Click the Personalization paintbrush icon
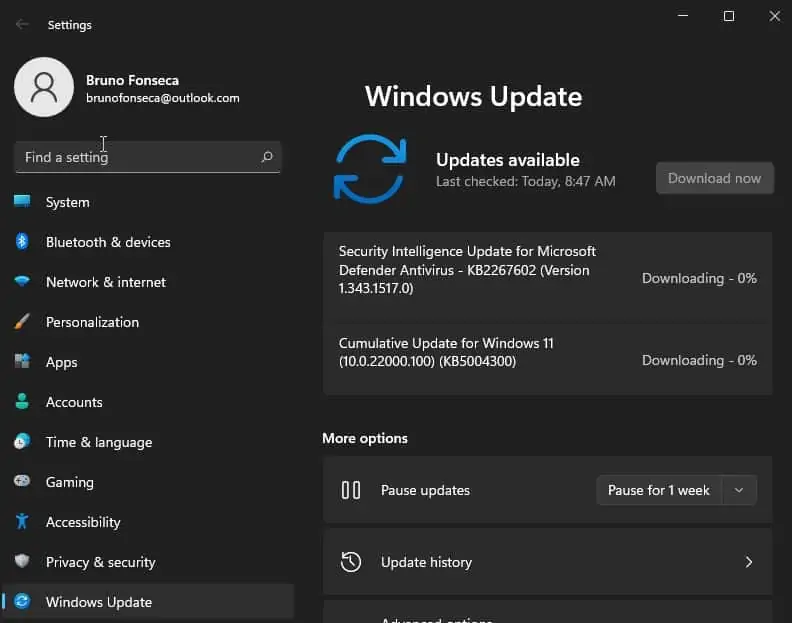 pyautogui.click(x=22, y=321)
